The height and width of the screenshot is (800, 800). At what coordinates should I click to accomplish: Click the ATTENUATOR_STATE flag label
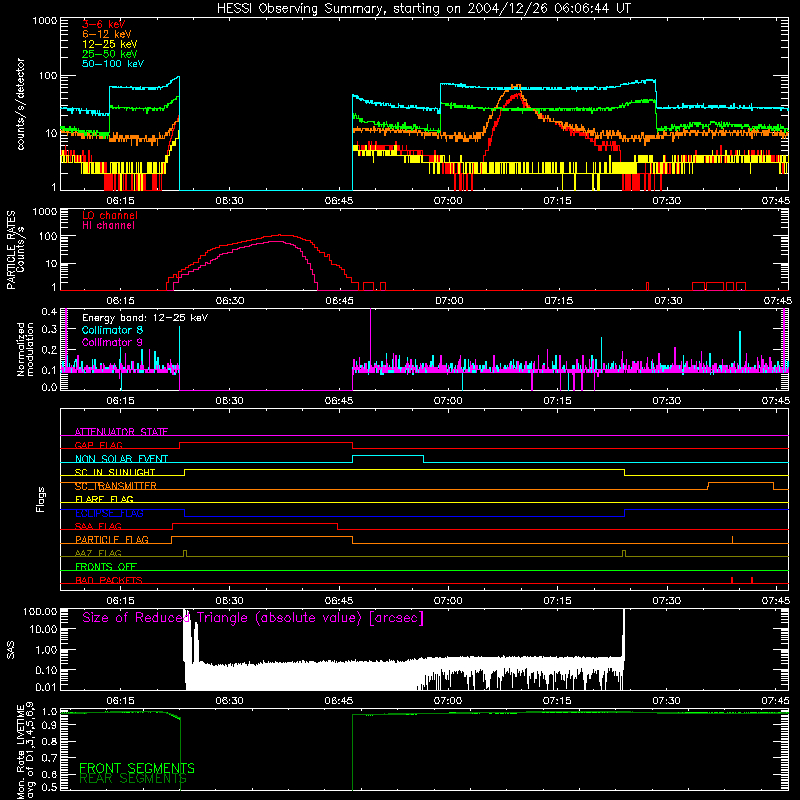(x=121, y=432)
